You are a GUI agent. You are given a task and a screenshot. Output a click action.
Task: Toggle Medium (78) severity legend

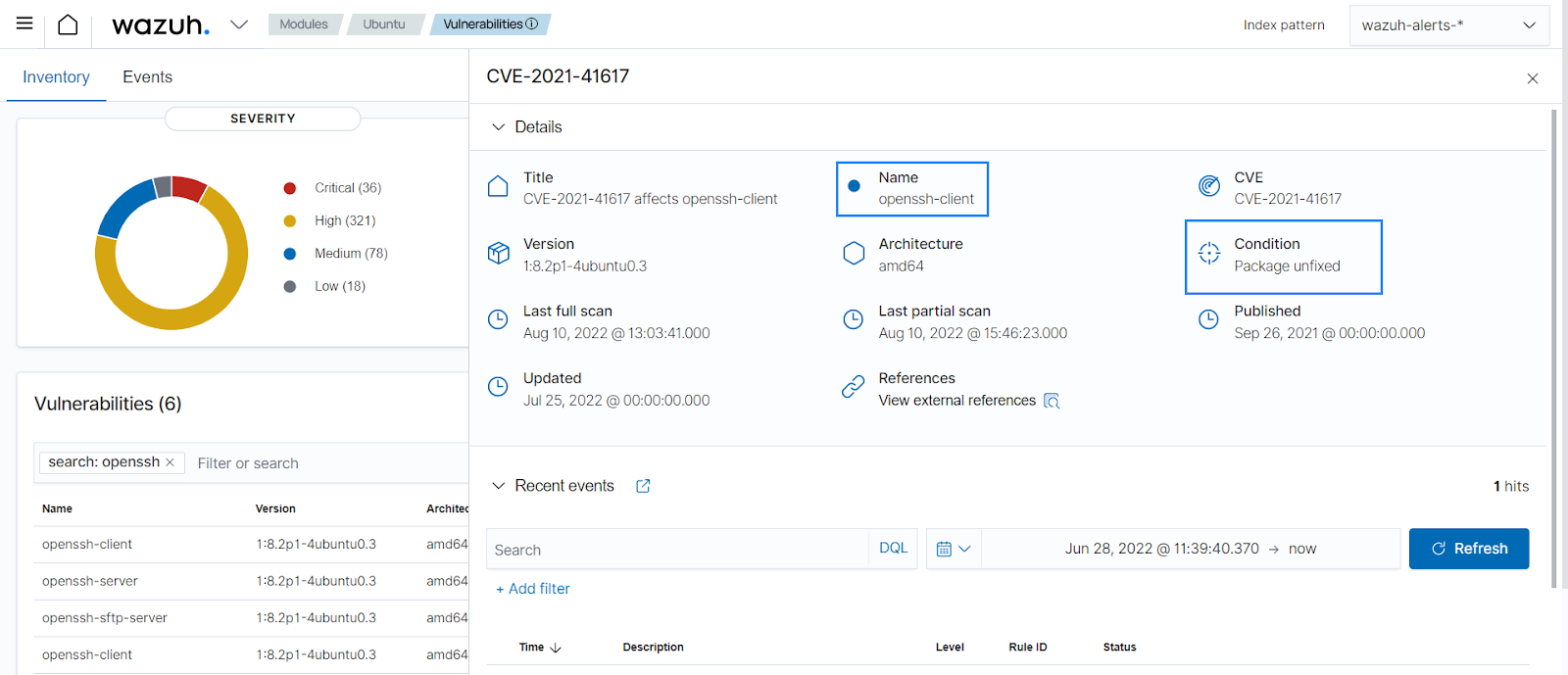pyautogui.click(x=336, y=254)
